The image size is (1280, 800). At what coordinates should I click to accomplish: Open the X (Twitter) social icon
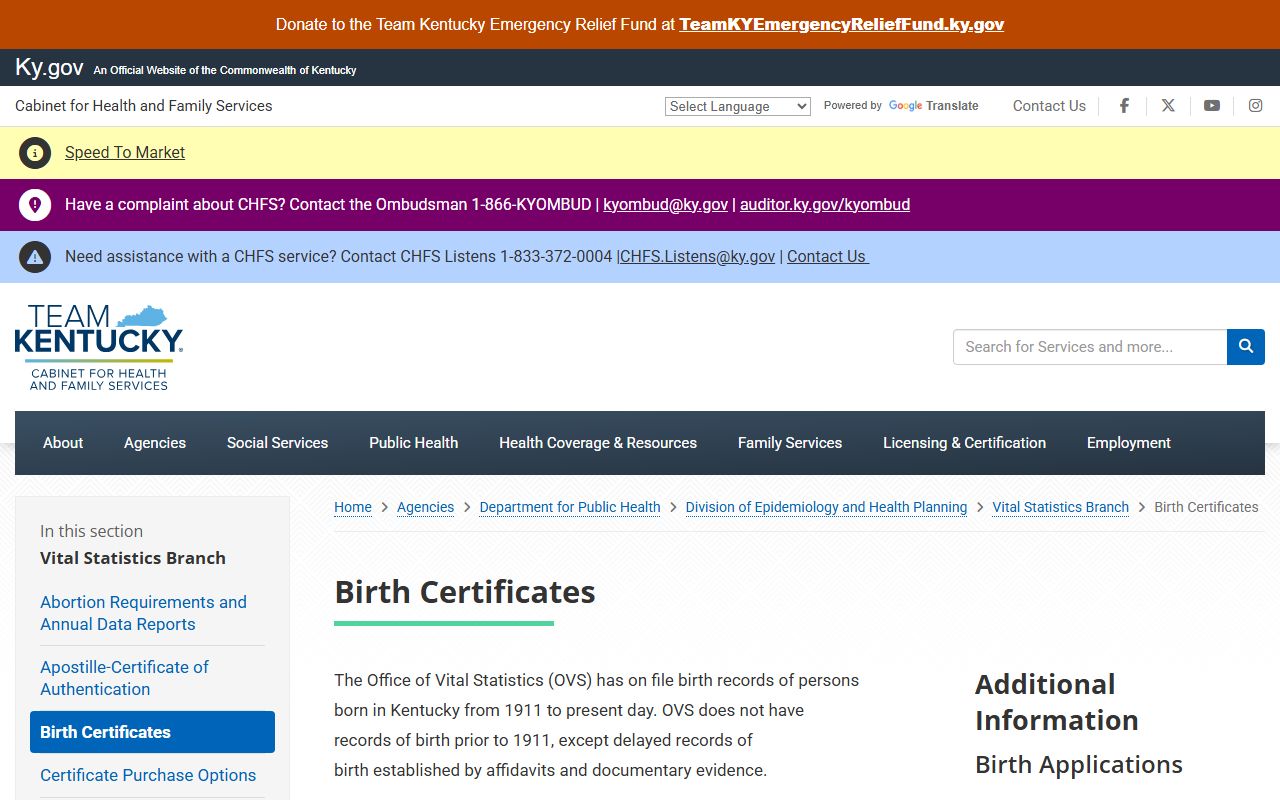tap(1168, 106)
